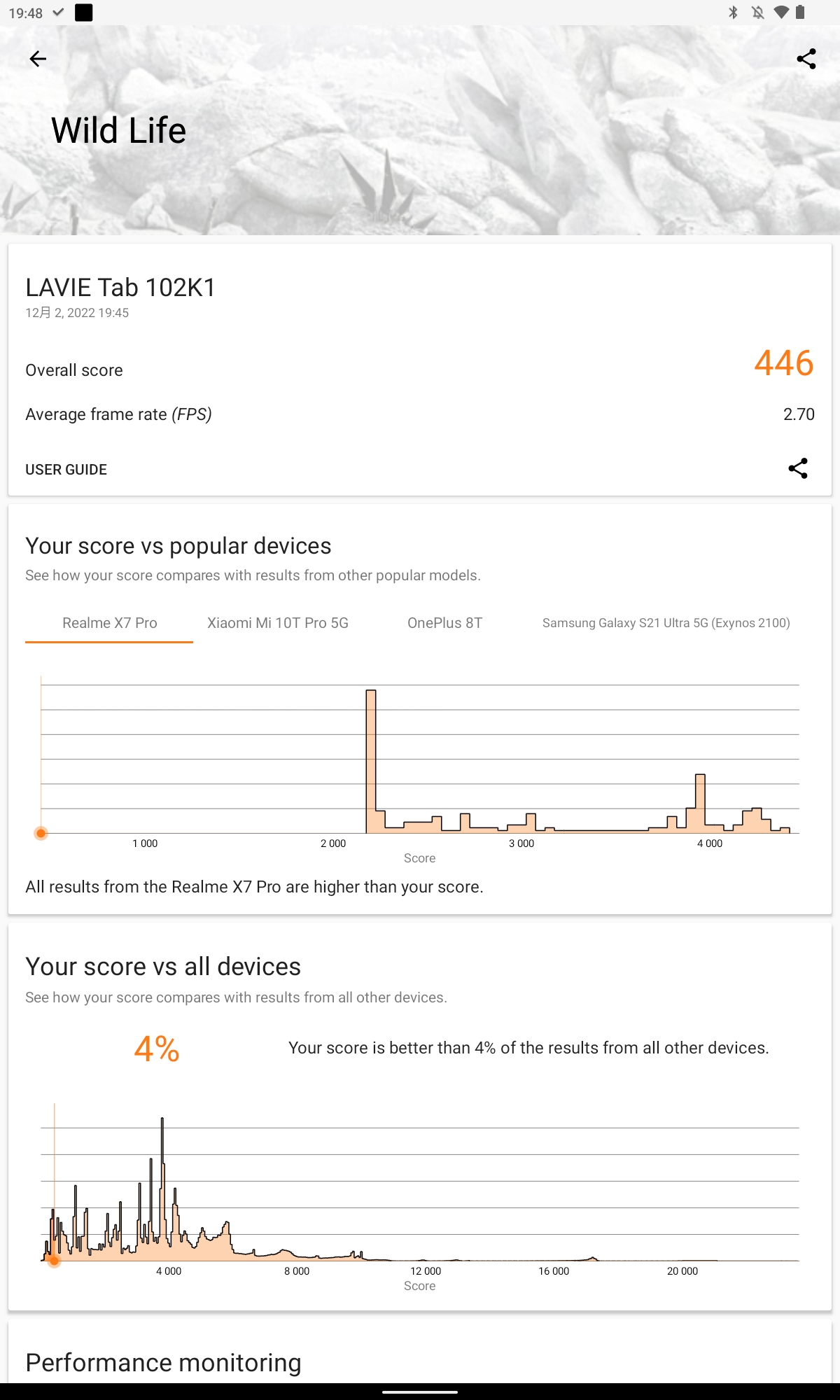
Task: Tap the muted notifications bell icon
Action: [757, 13]
